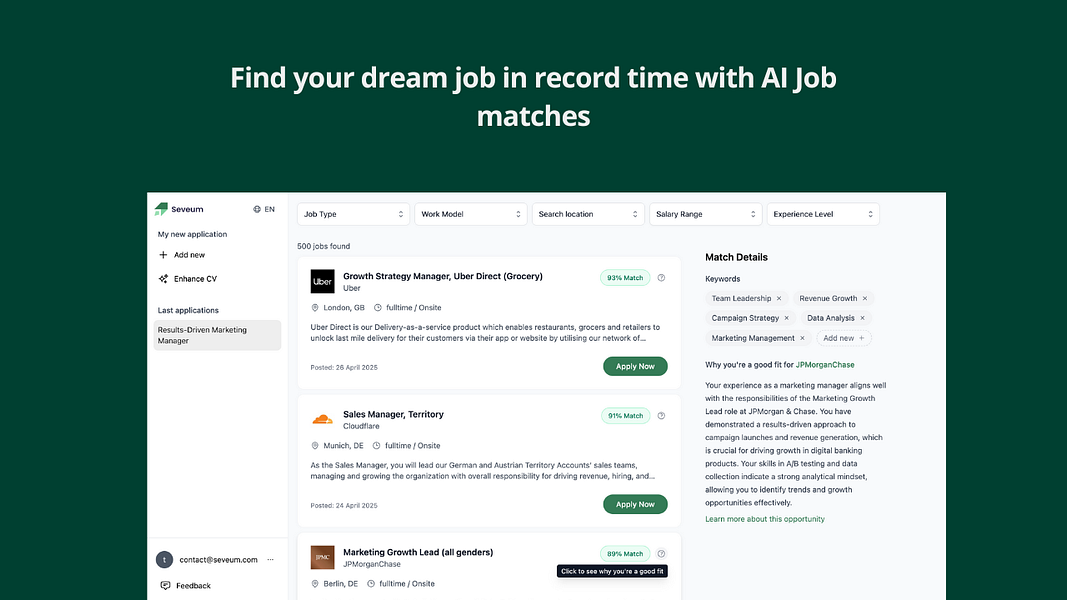The image size is (1067, 600).
Task: Click the Seveum logo icon
Action: (161, 209)
